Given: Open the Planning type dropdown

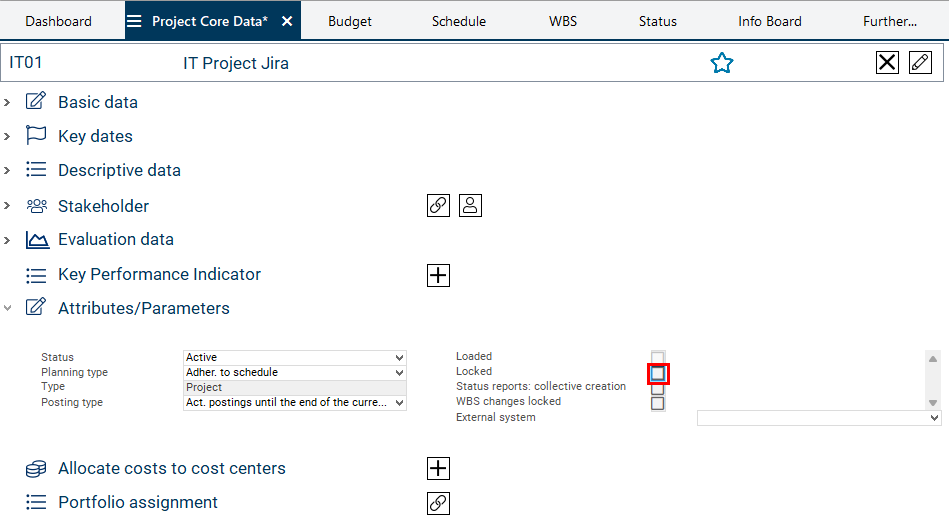Looking at the screenshot, I should click(x=295, y=372).
